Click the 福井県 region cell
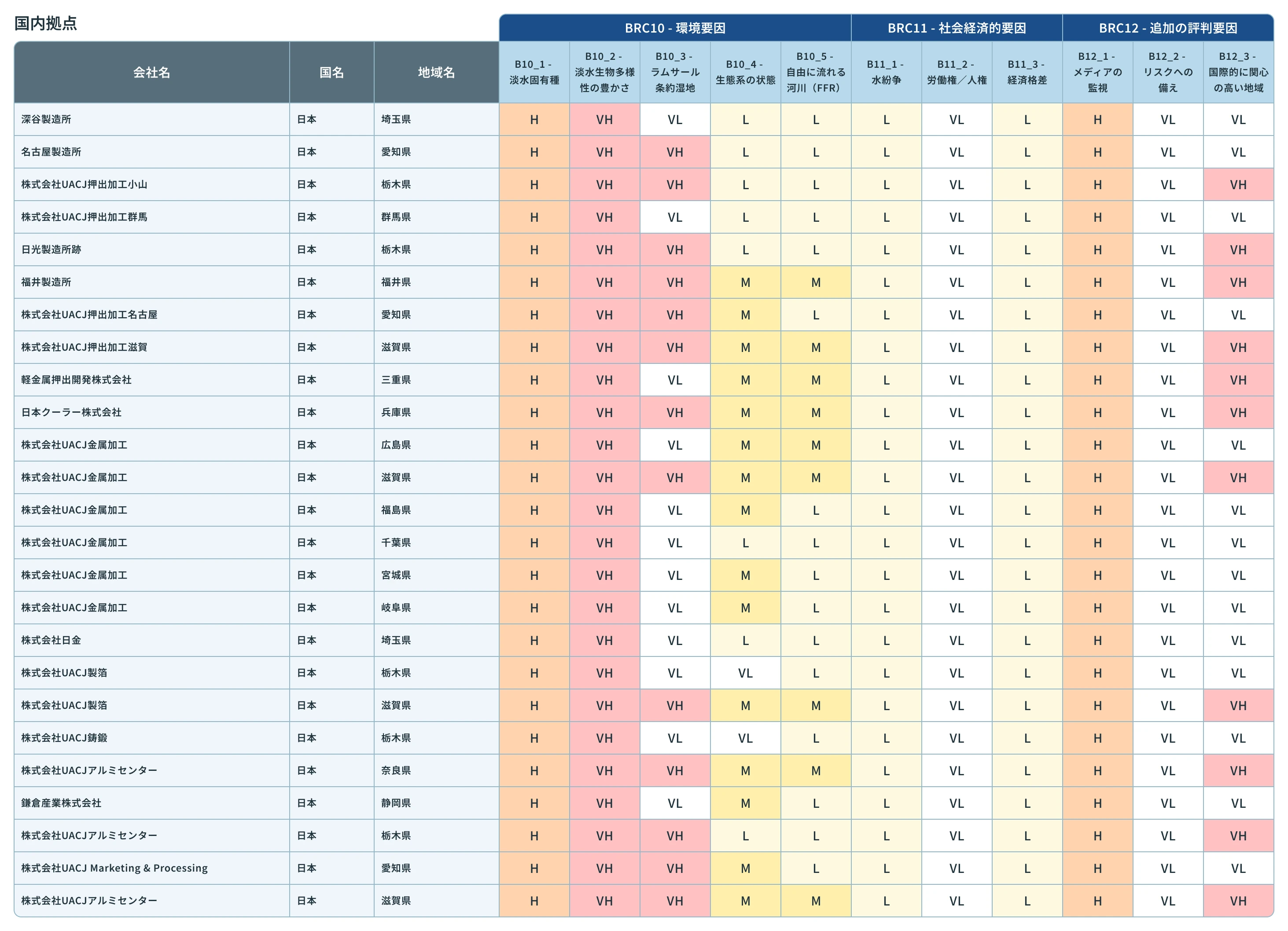 coord(436,282)
